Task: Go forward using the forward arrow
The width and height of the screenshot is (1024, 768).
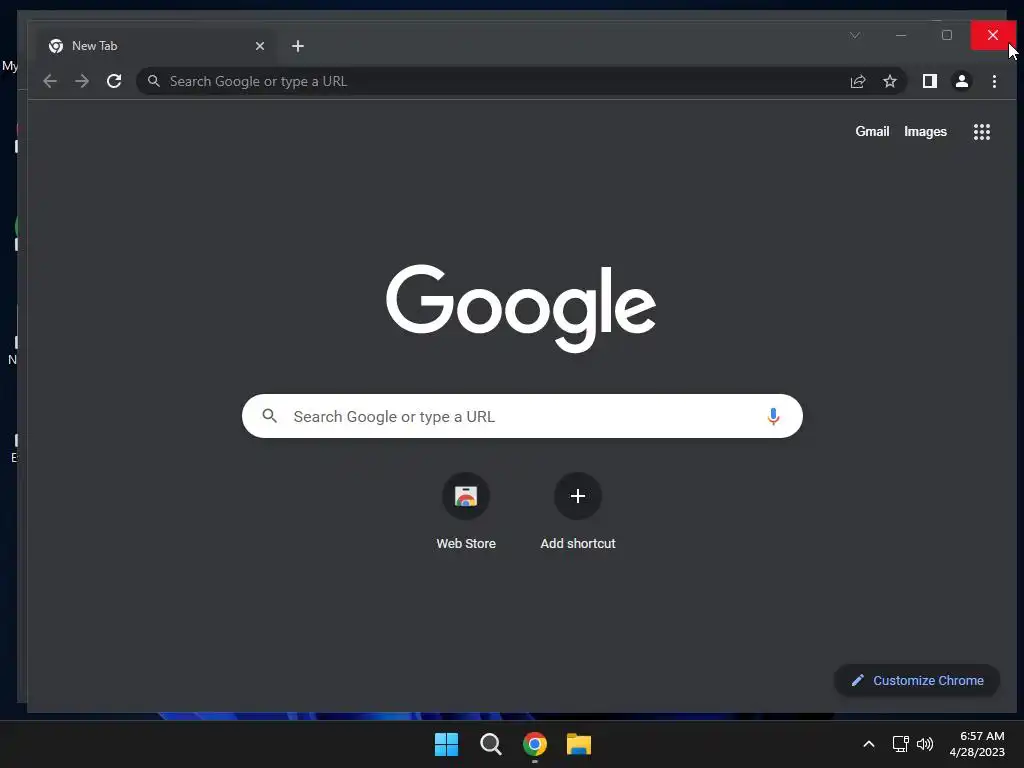Action: click(82, 81)
